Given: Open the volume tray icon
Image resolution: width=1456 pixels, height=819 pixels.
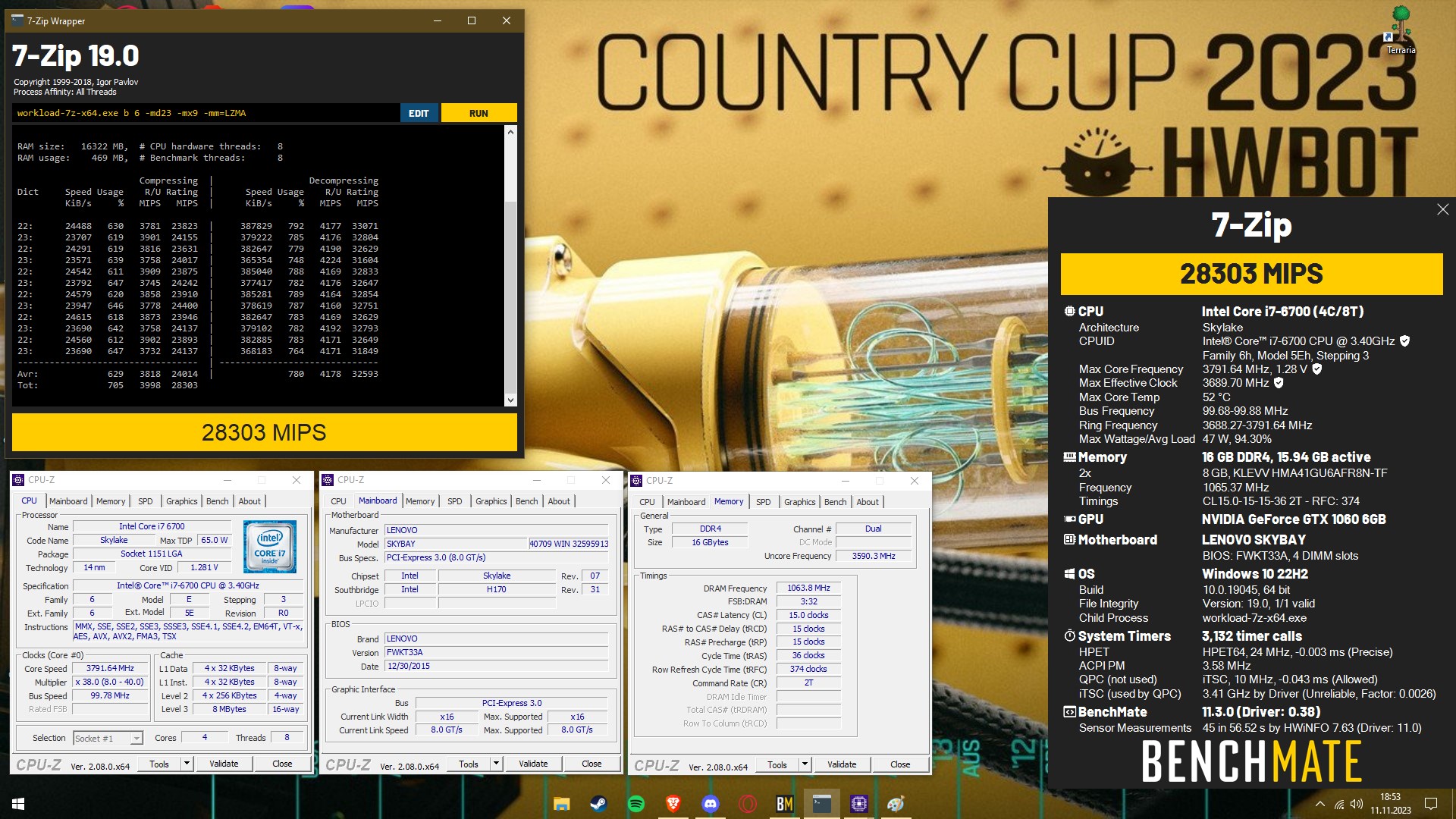Looking at the screenshot, I should point(1357,804).
